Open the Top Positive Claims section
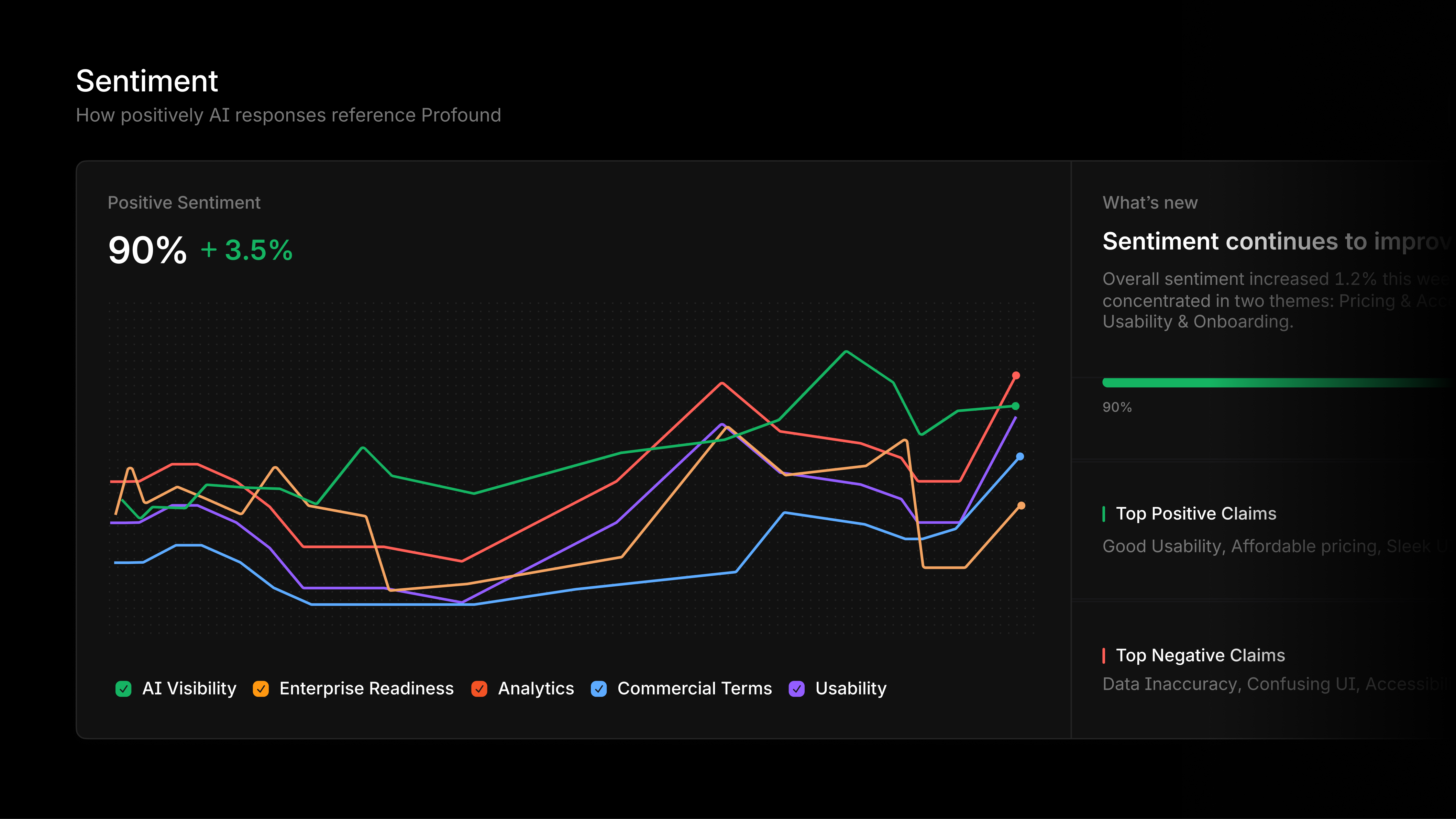Viewport: 1456px width, 819px height. [x=1196, y=513]
